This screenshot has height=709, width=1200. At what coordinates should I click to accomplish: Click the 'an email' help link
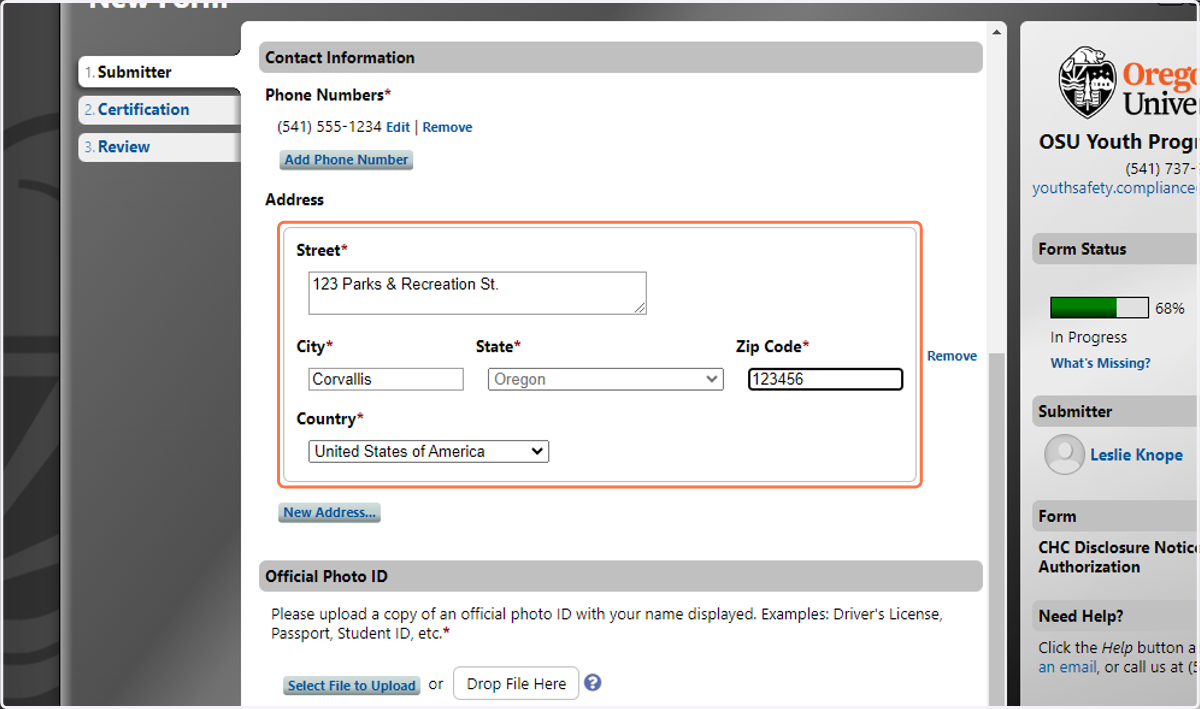click(x=1068, y=667)
